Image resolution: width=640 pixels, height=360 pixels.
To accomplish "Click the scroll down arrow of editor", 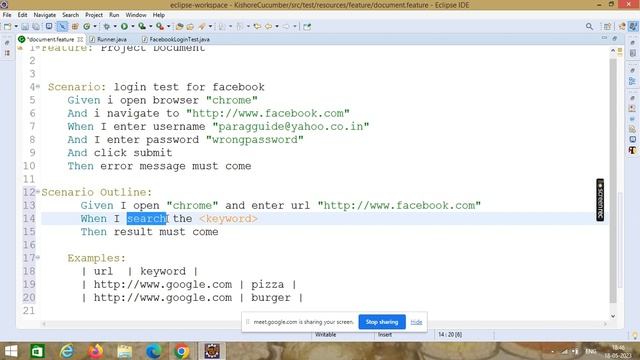I will (x=613, y=316).
